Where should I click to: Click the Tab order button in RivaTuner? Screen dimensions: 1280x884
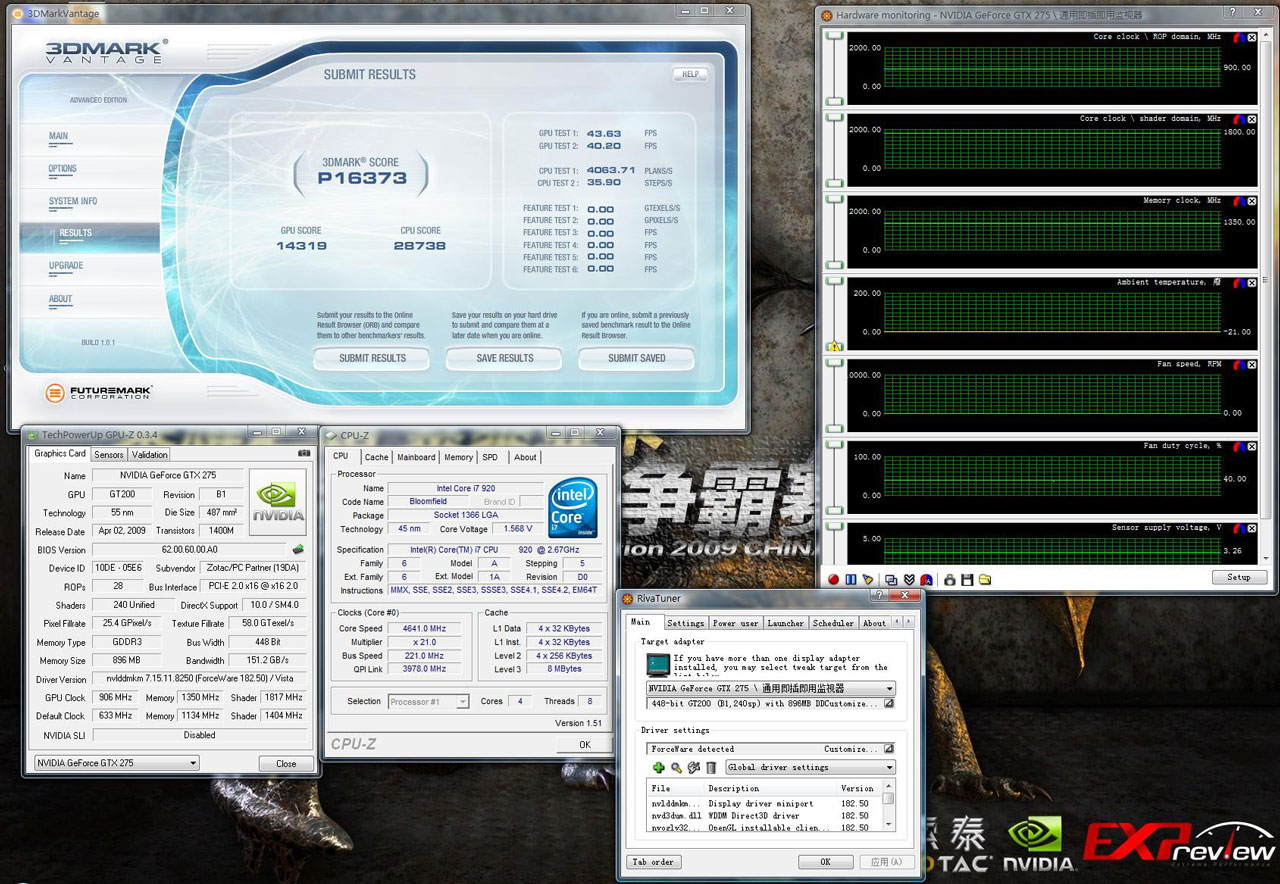654,862
